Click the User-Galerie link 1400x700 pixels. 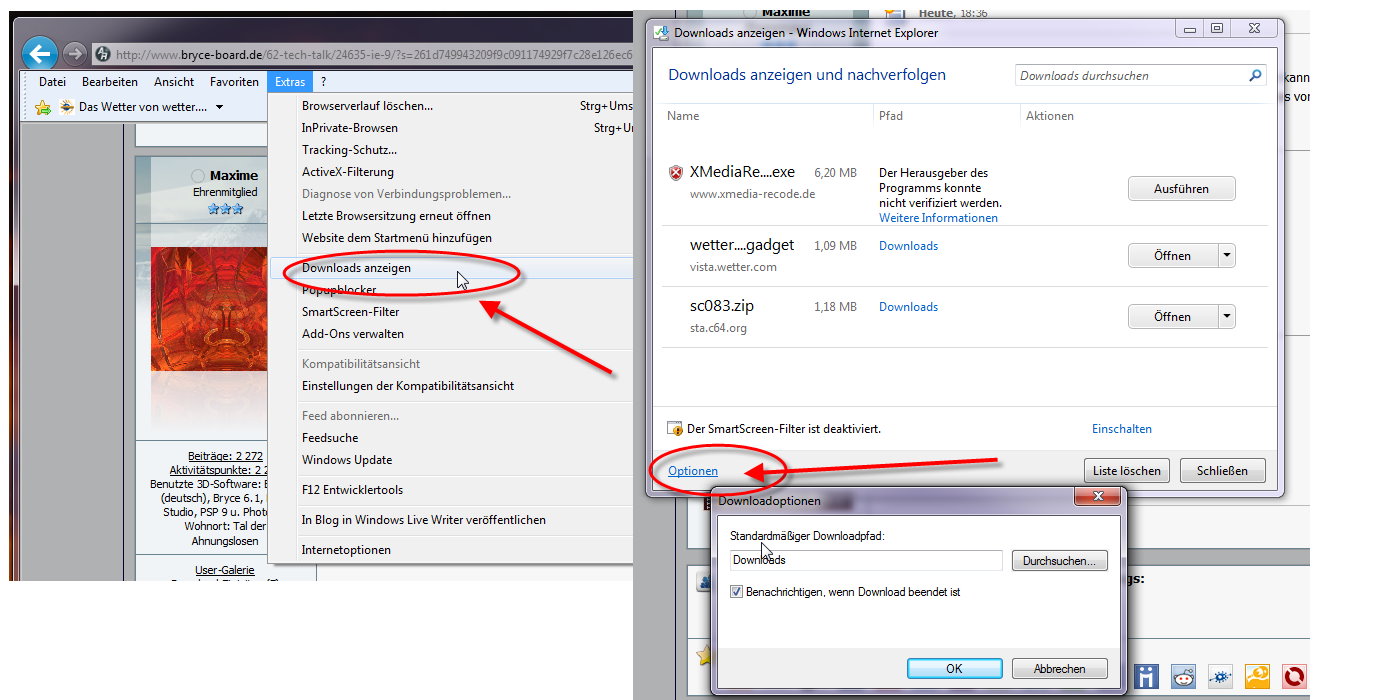click(224, 570)
